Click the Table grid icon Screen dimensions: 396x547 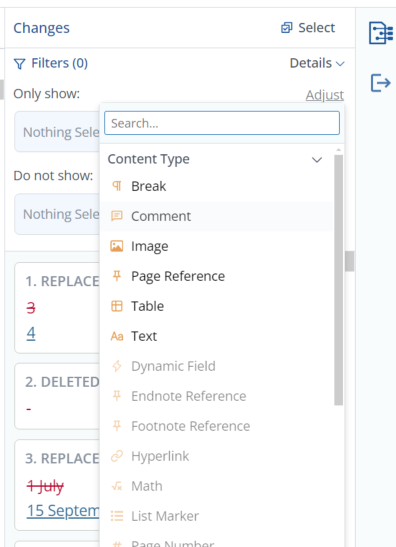117,306
